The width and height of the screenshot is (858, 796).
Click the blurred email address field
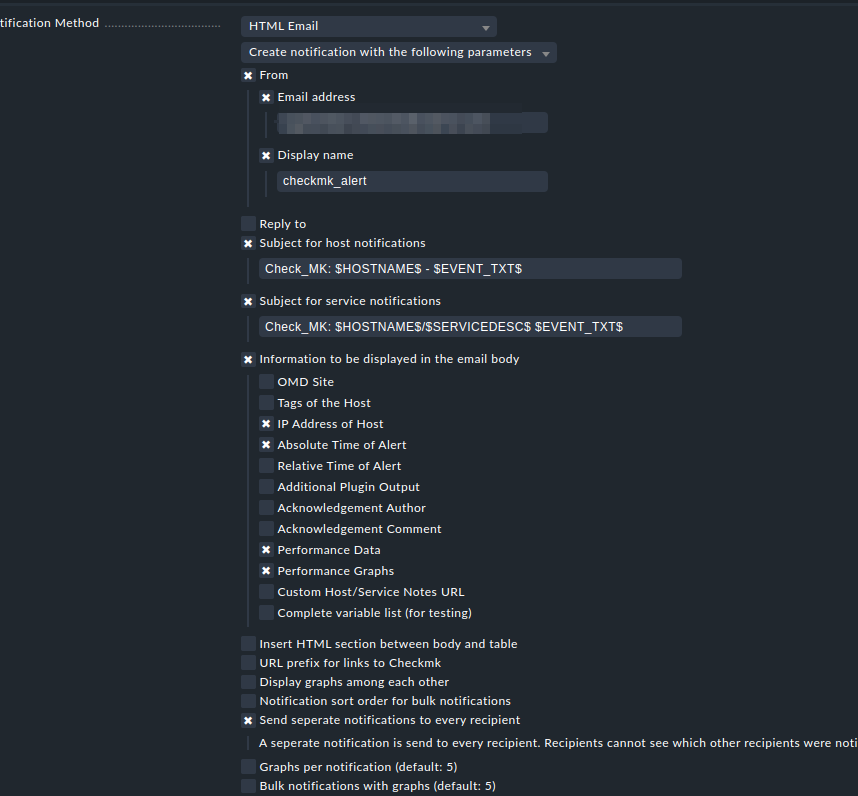[x=412, y=123]
